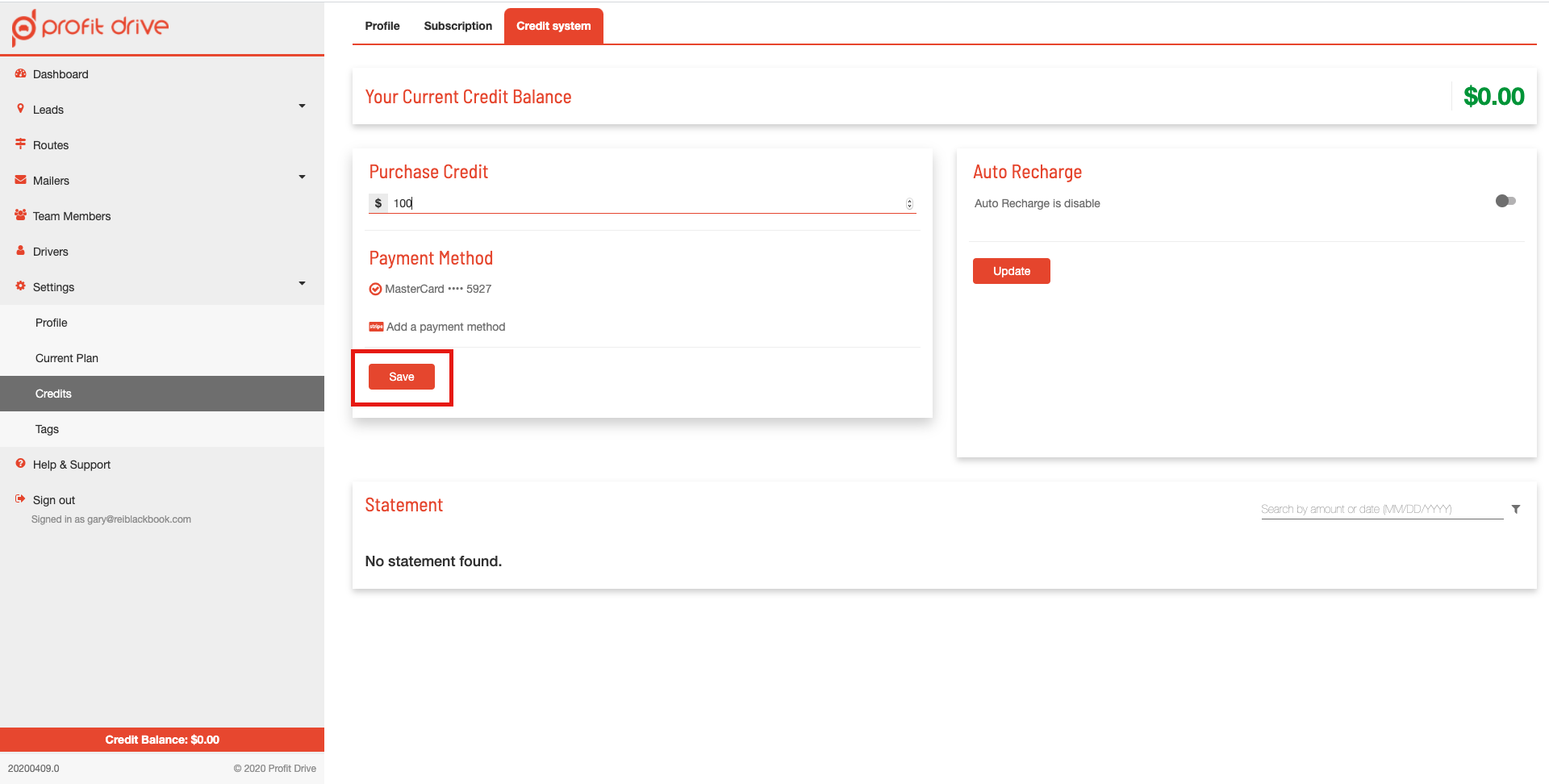Click the Help & Support question icon
This screenshot has height=784, width=1549.
point(21,464)
